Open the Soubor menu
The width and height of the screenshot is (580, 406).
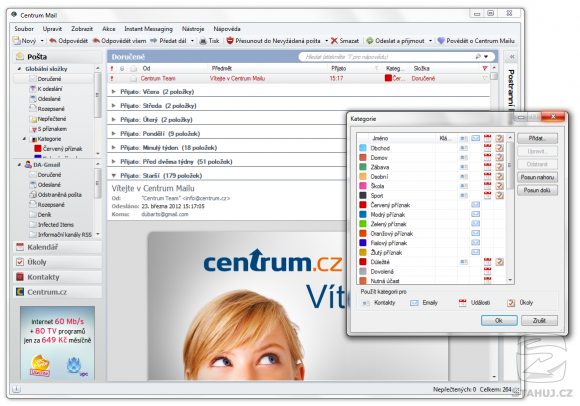tap(24, 28)
